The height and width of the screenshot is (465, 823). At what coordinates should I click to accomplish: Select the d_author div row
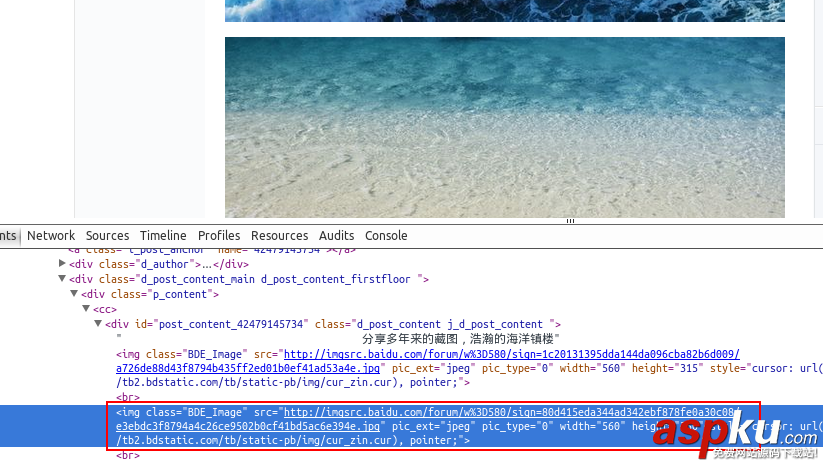[159, 264]
